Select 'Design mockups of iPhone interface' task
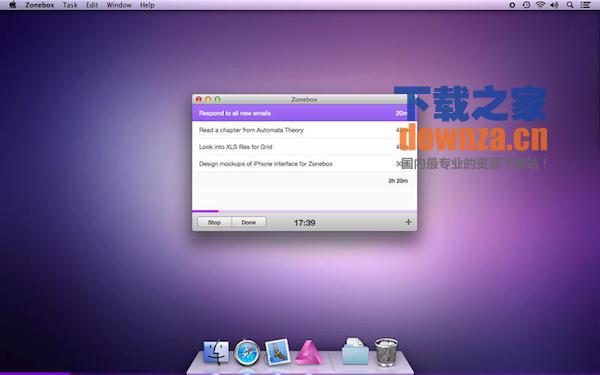Viewport: 600px width, 375px height. (x=304, y=164)
